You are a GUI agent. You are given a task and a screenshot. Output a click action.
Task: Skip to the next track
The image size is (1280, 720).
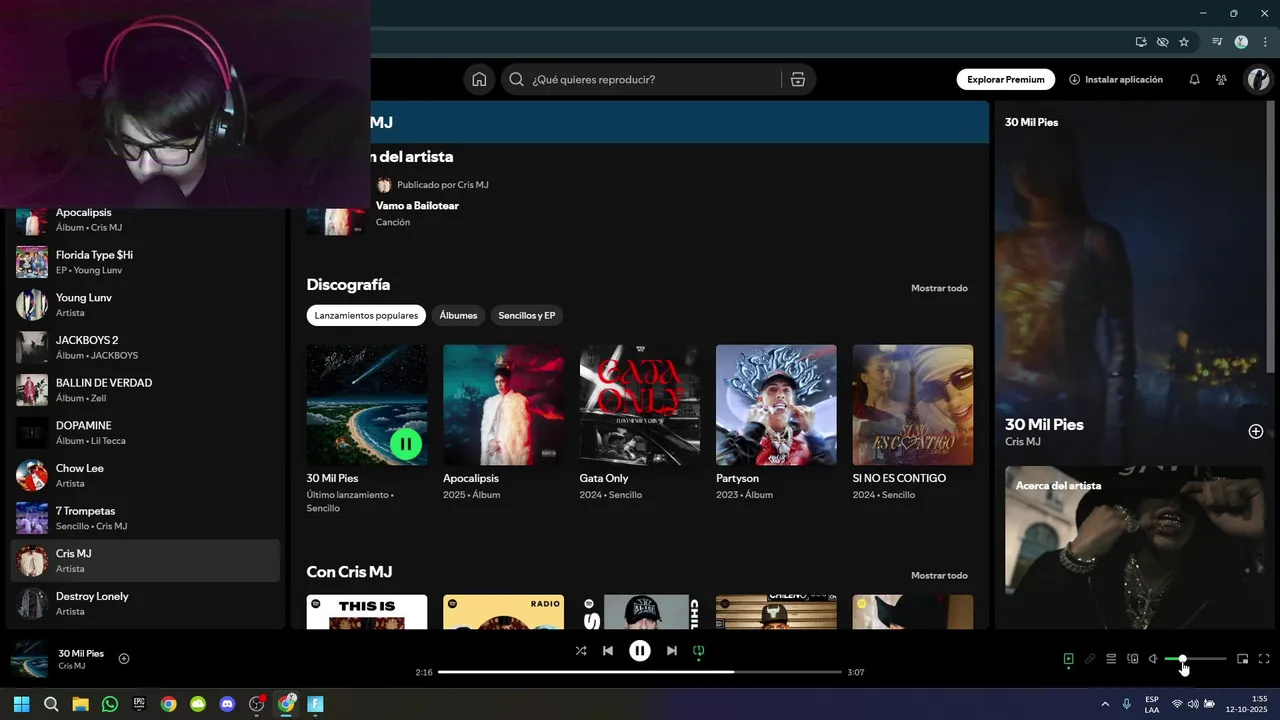tap(672, 651)
